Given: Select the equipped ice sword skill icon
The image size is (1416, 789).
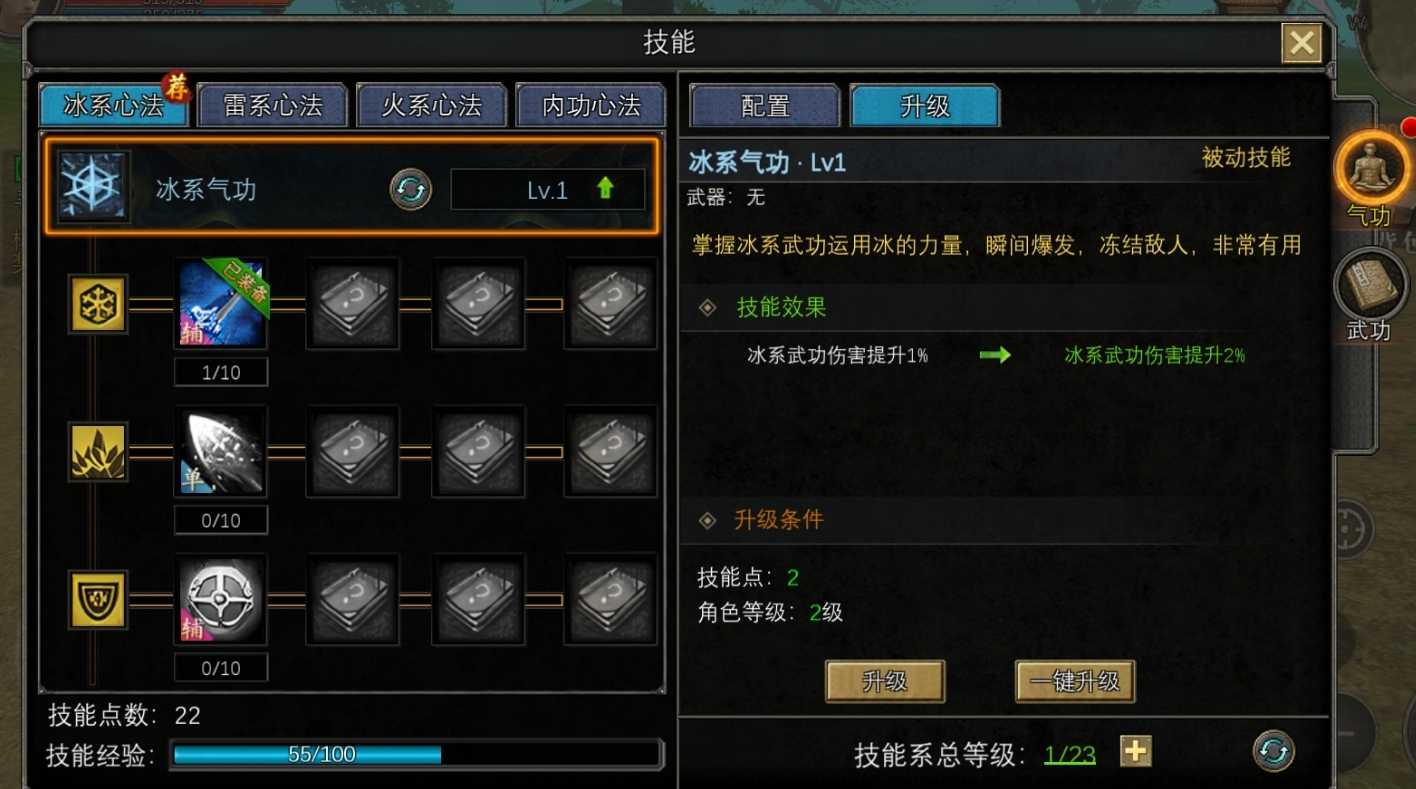Looking at the screenshot, I should 221,304.
